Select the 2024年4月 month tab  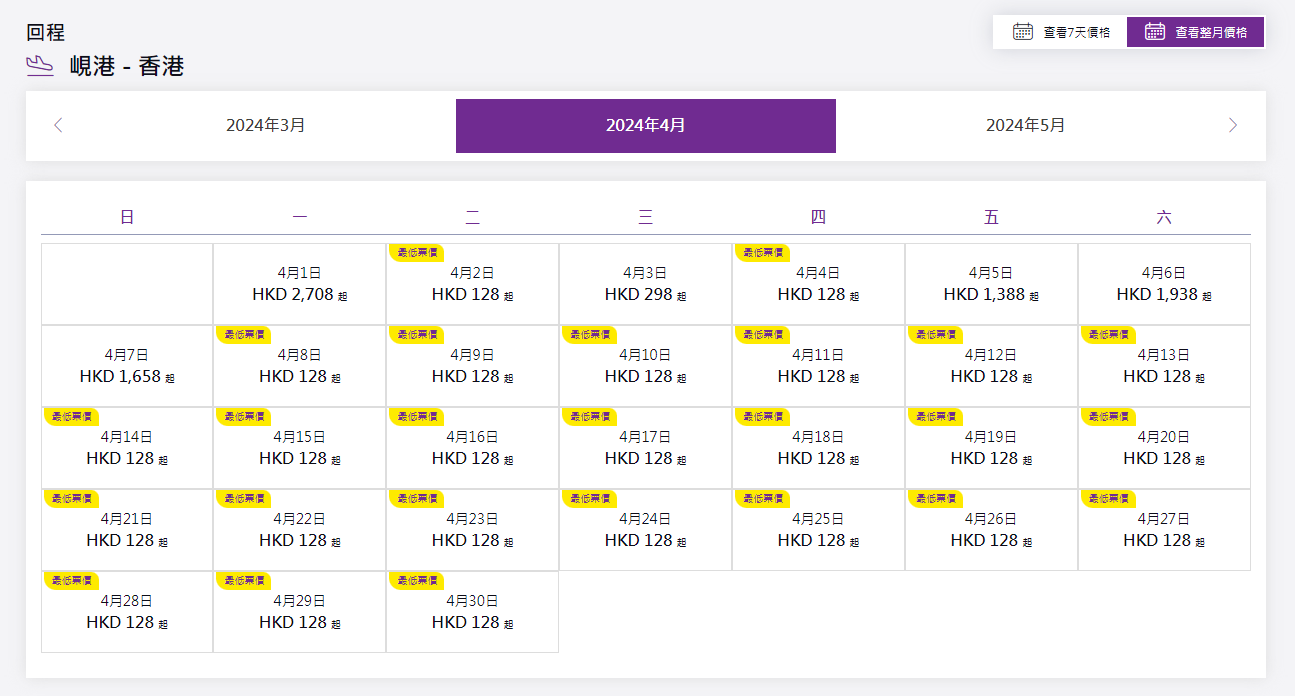[645, 125]
